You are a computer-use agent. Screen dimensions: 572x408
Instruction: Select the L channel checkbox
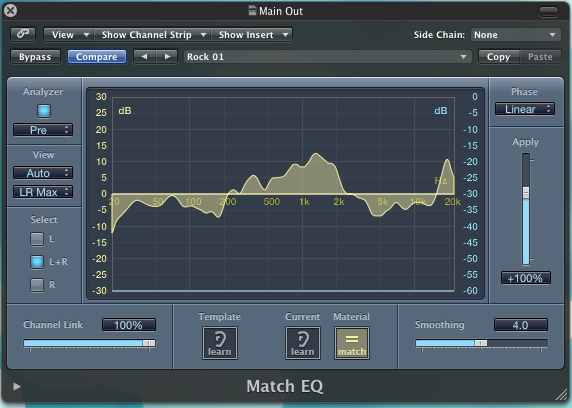[x=37, y=239]
